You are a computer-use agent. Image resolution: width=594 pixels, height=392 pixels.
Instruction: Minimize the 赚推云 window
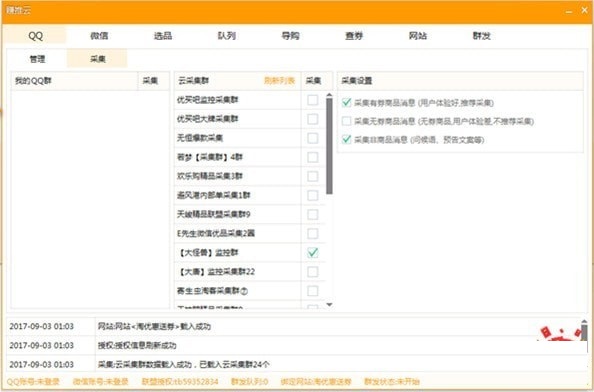tap(569, 11)
